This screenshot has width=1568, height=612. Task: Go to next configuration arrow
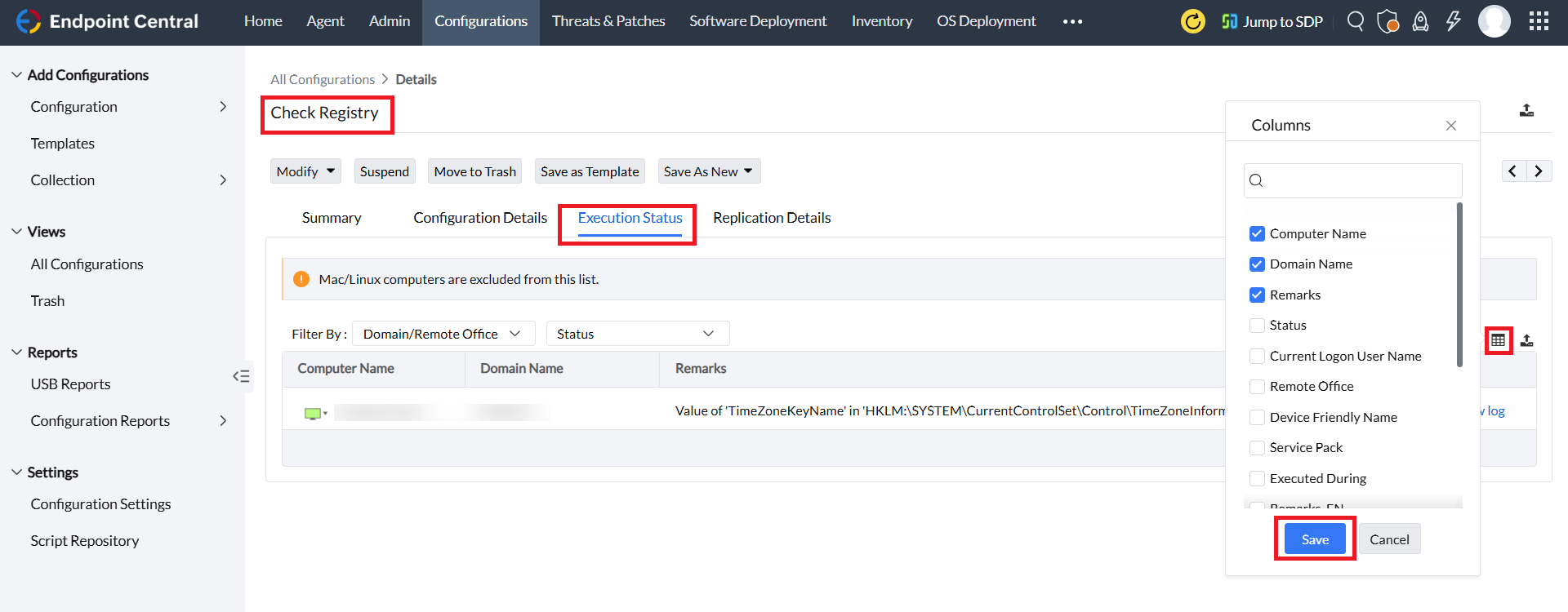pos(1539,171)
